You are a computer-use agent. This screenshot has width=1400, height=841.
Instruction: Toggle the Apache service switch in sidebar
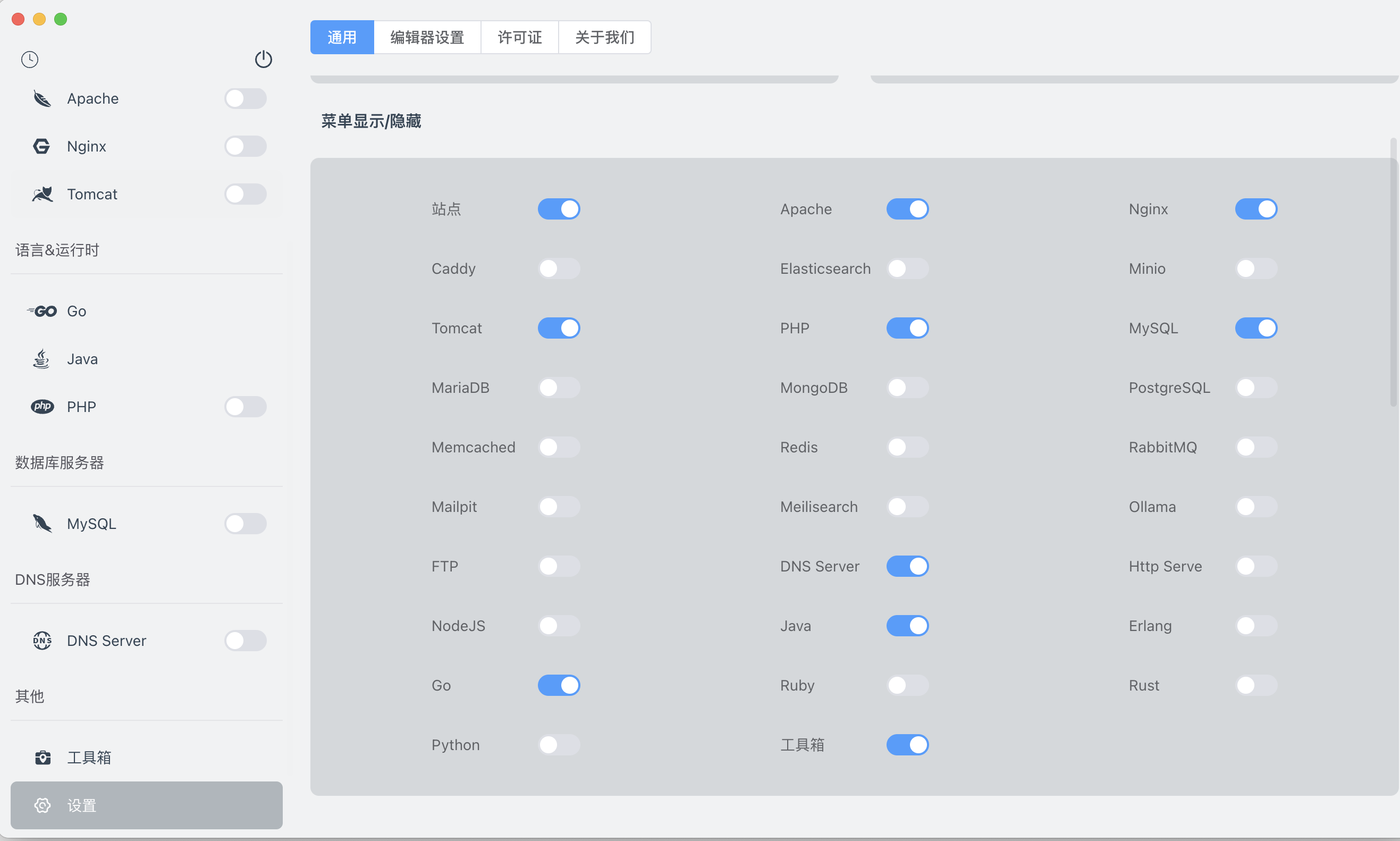tap(246, 98)
